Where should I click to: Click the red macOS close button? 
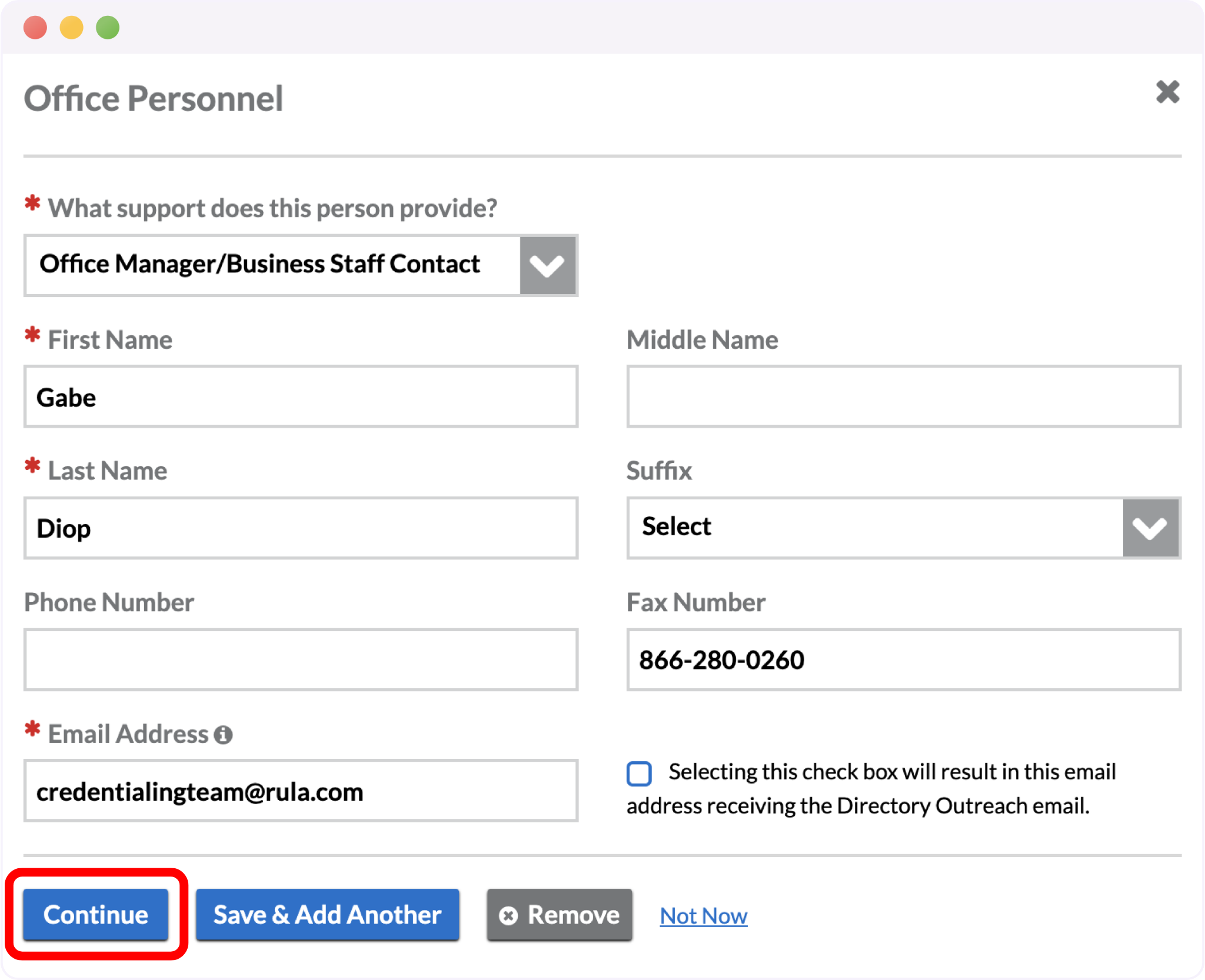(35, 28)
